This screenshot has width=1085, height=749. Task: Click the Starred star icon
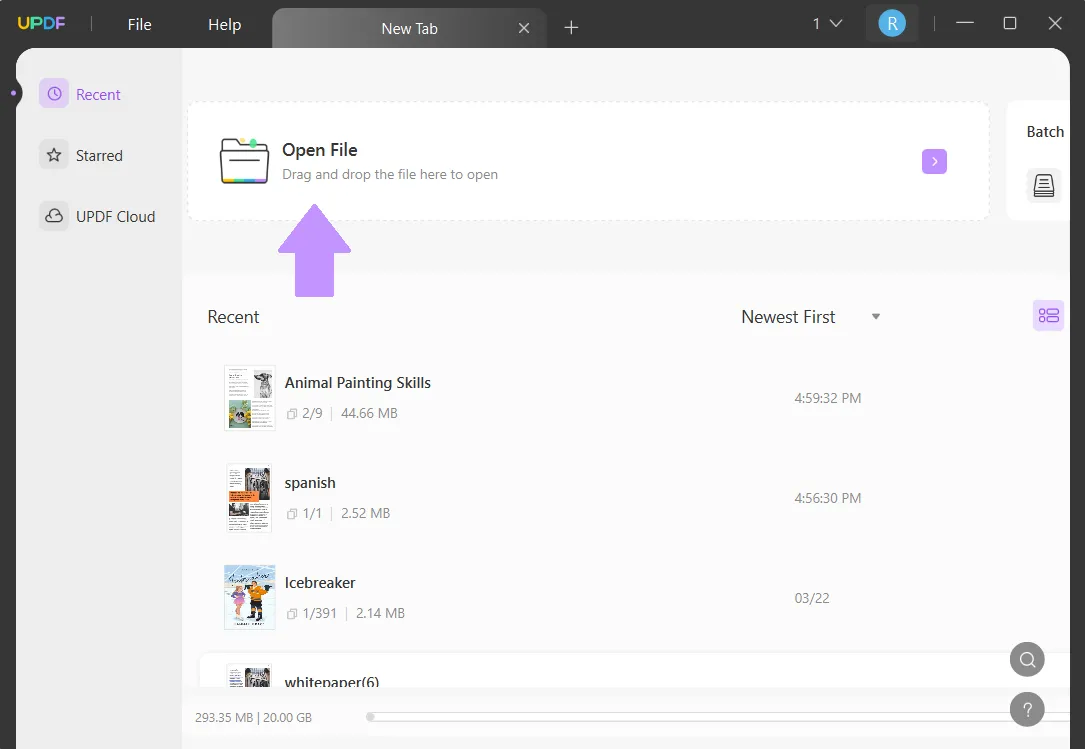point(54,155)
